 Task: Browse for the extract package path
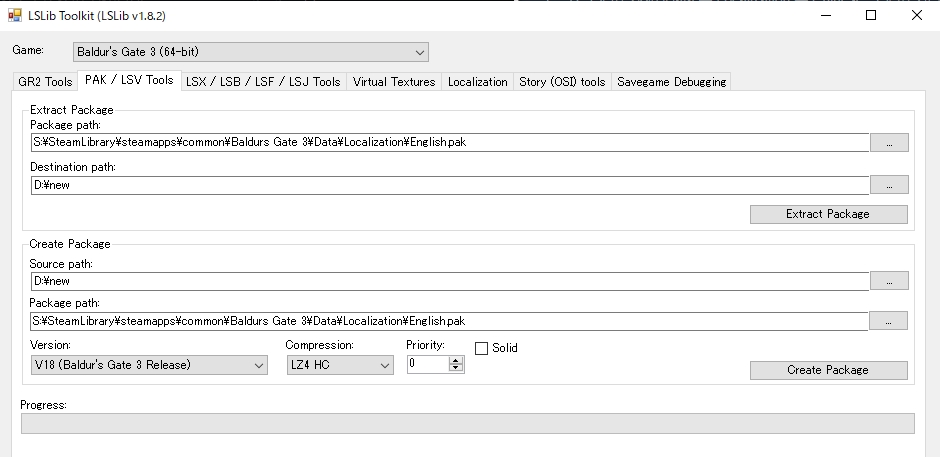(889, 143)
